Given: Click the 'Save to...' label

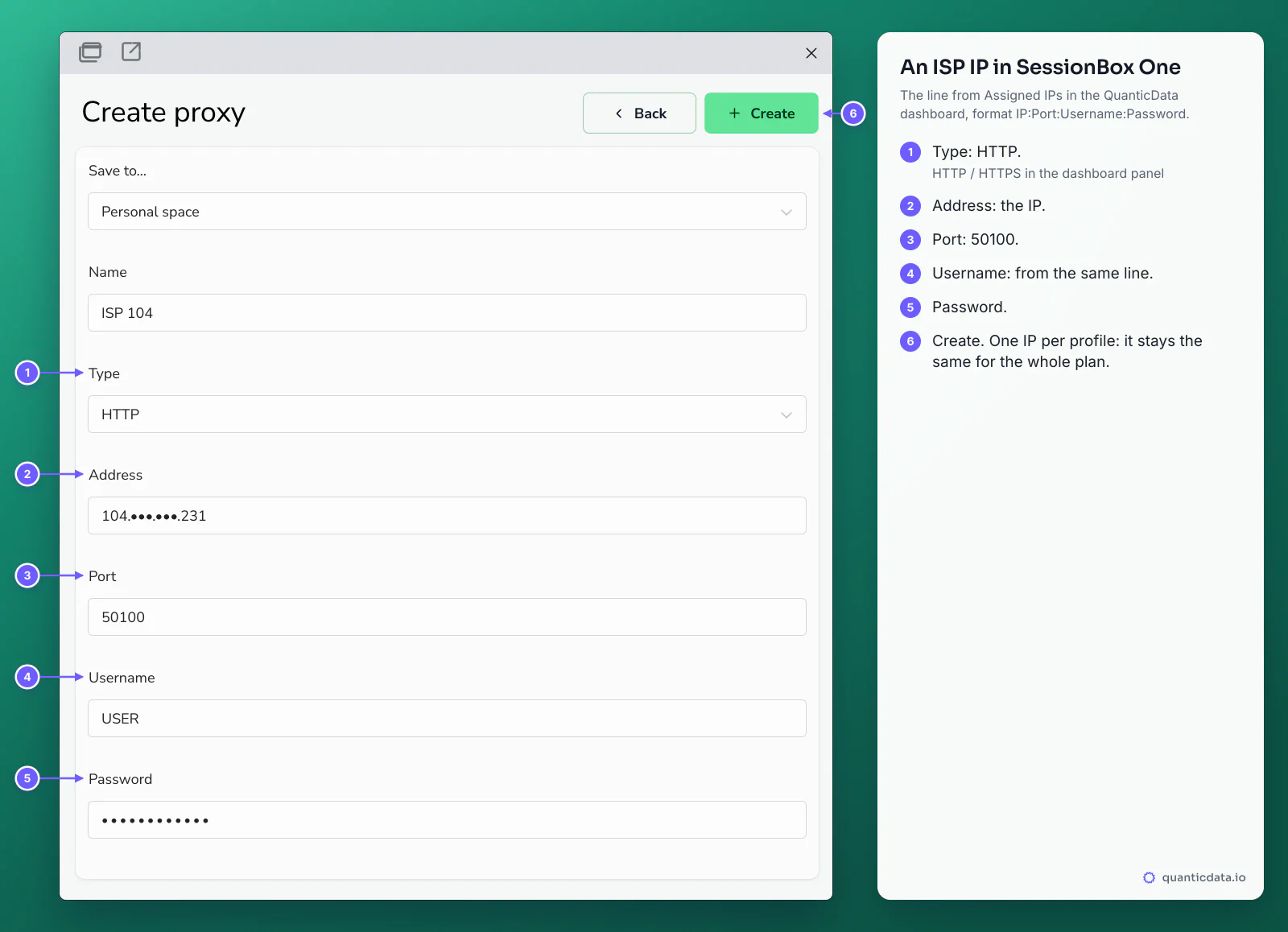Looking at the screenshot, I should (x=118, y=171).
